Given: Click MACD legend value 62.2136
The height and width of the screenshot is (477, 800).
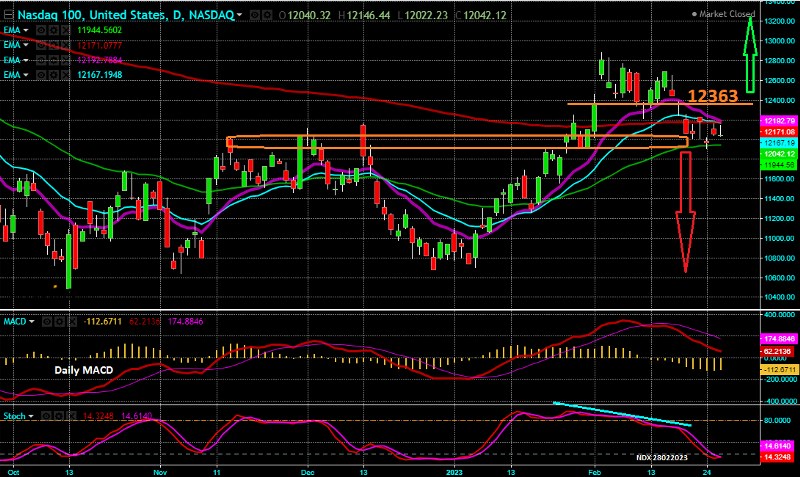Looking at the screenshot, I should click(x=144, y=322).
